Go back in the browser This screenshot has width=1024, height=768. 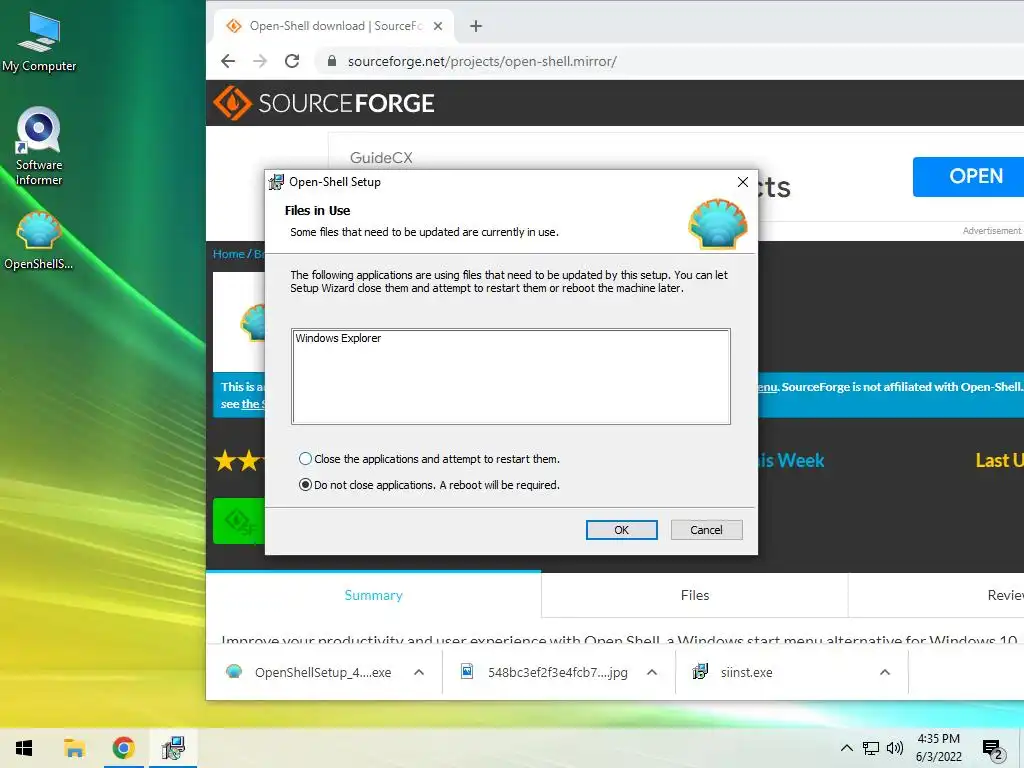[x=228, y=61]
